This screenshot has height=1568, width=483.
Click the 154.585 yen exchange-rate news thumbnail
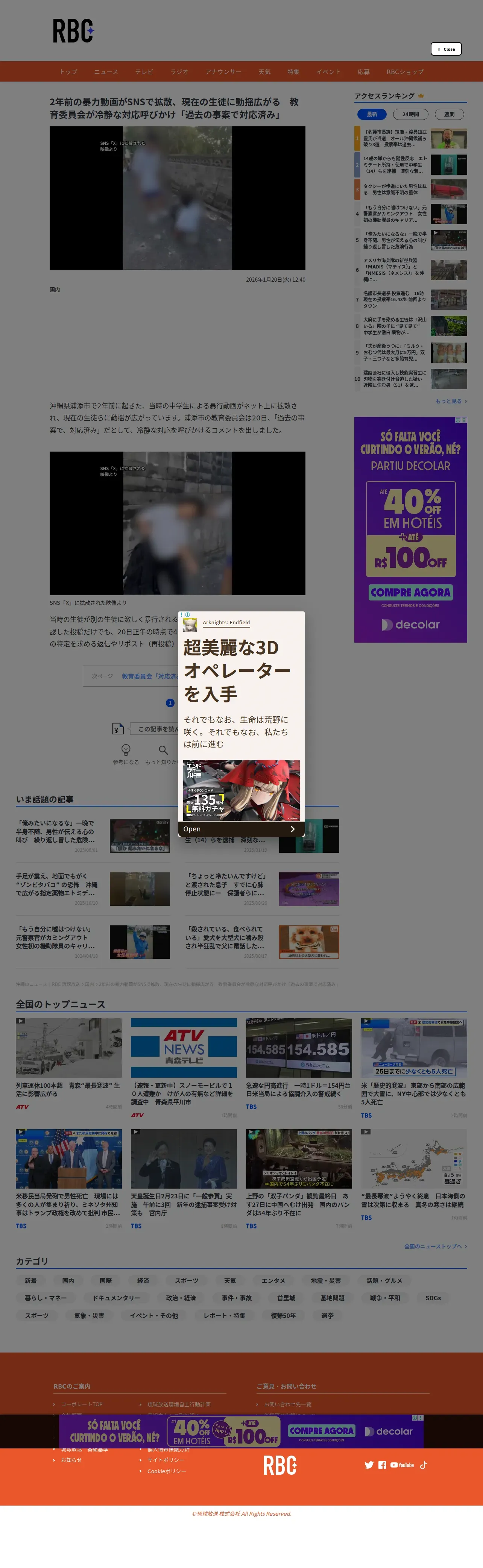point(298,1048)
